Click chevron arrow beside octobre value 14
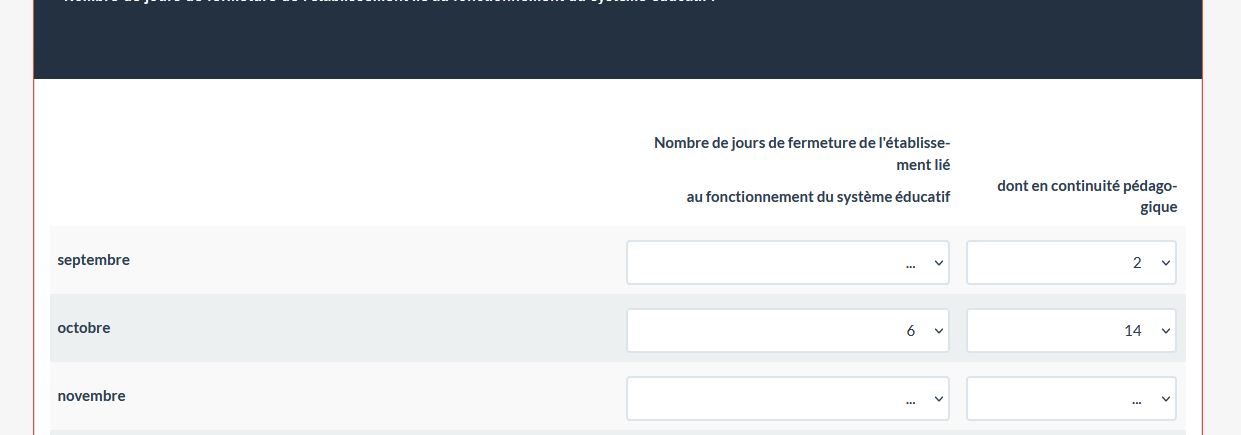The image size is (1241, 435). click(1165, 331)
